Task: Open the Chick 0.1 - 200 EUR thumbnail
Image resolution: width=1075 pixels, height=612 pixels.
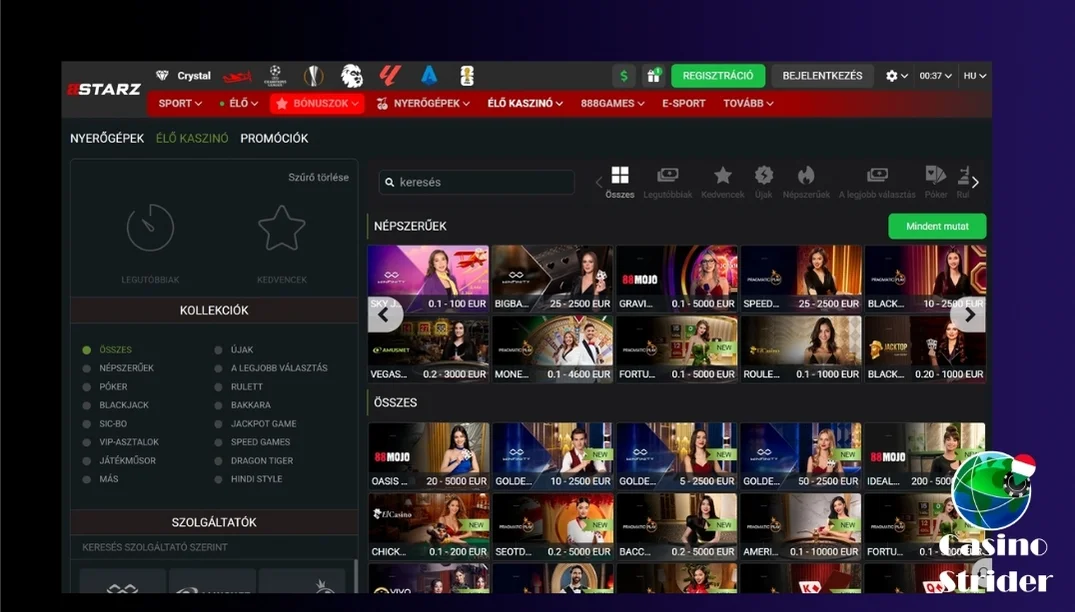Action: point(428,526)
